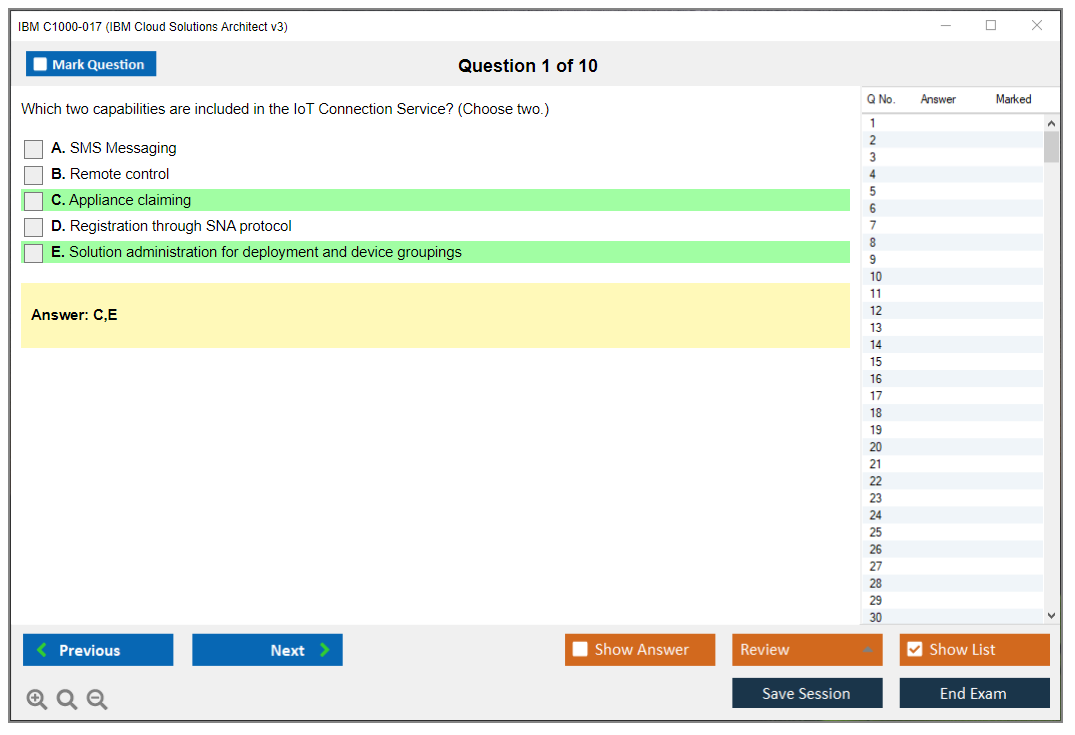Image resolution: width=1075 pixels, height=735 pixels.
Task: Jump to question 10 in list
Action: click(x=876, y=276)
